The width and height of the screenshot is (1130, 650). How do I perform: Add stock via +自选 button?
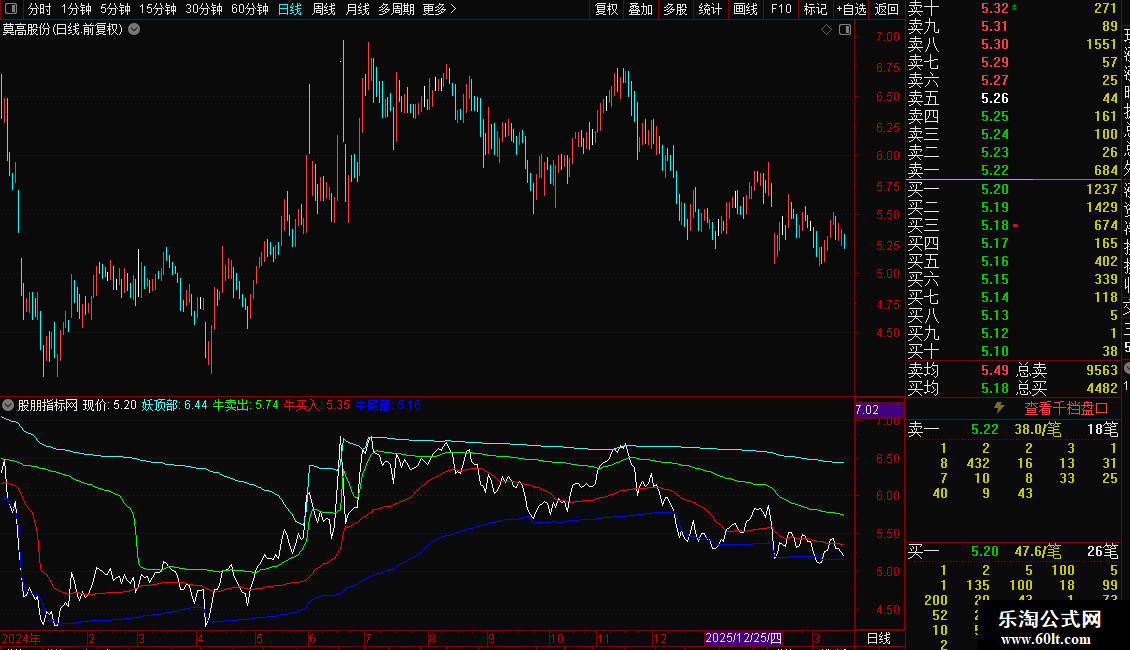(851, 9)
